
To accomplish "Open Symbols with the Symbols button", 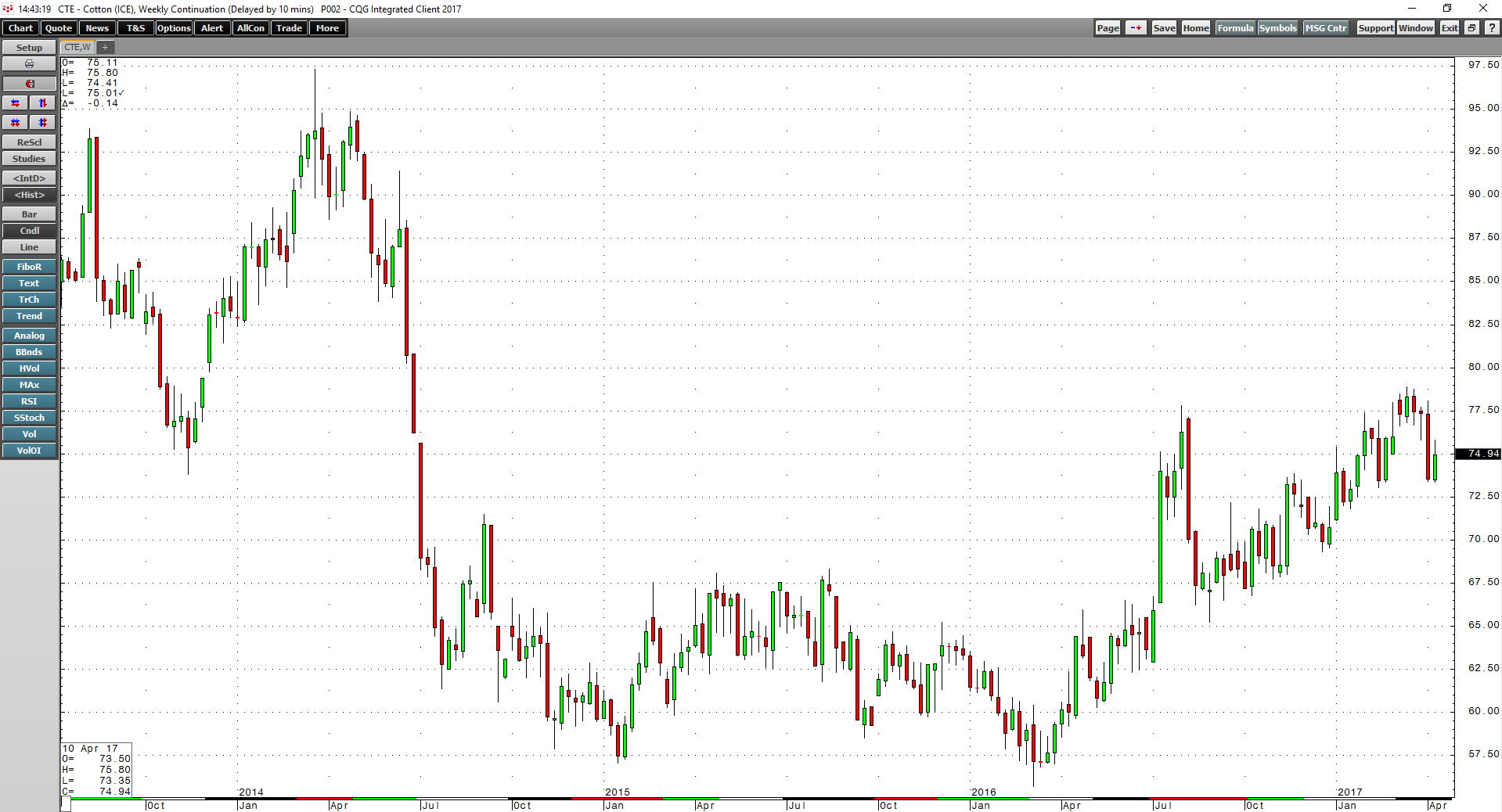I will [1277, 27].
